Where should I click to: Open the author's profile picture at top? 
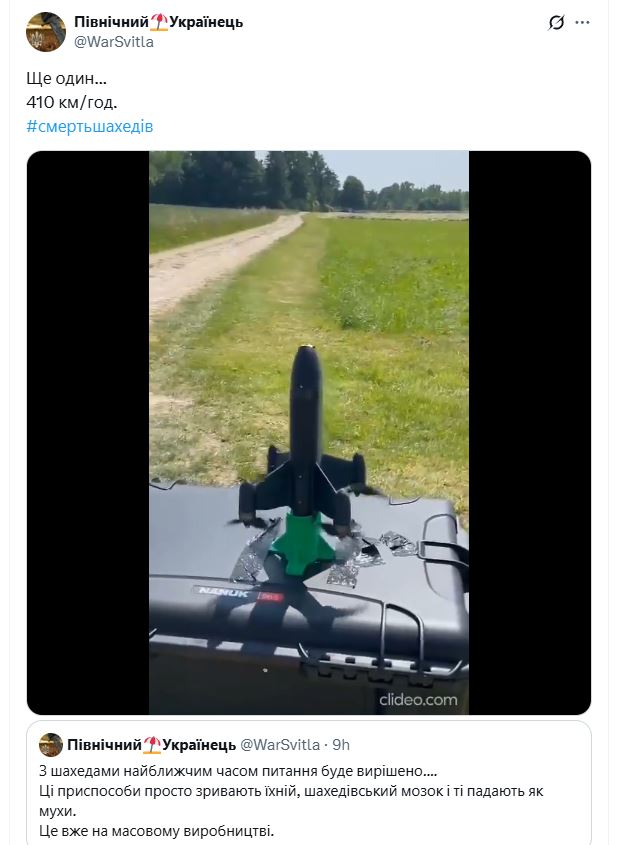point(46,32)
